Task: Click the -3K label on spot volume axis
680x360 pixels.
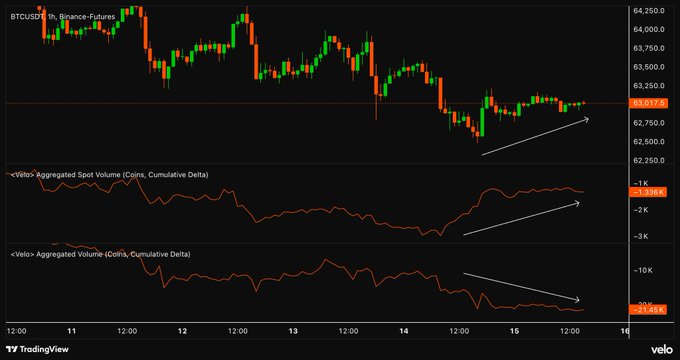Action: tap(641, 236)
